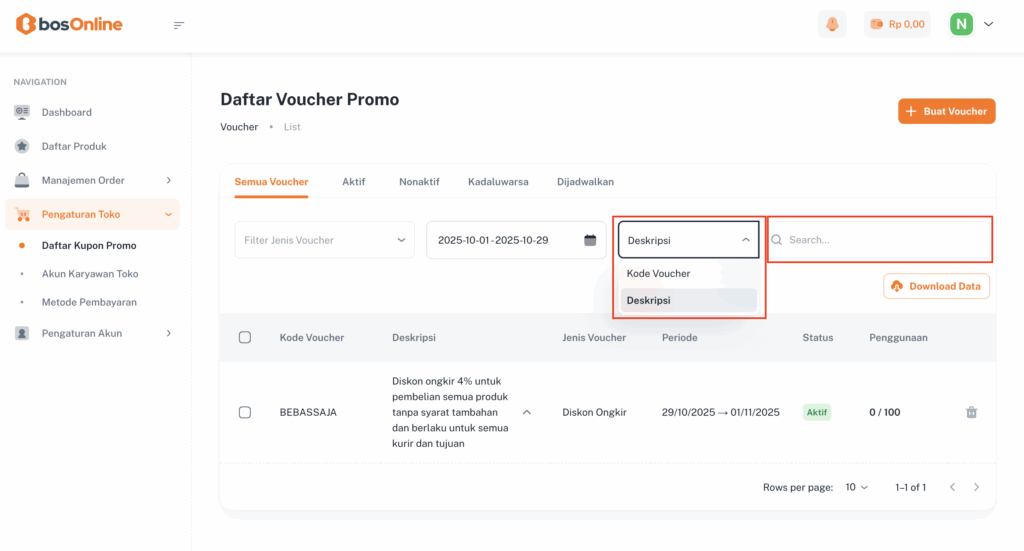The image size is (1024, 551).
Task: Change the rows per page dropdown
Action: (x=857, y=487)
